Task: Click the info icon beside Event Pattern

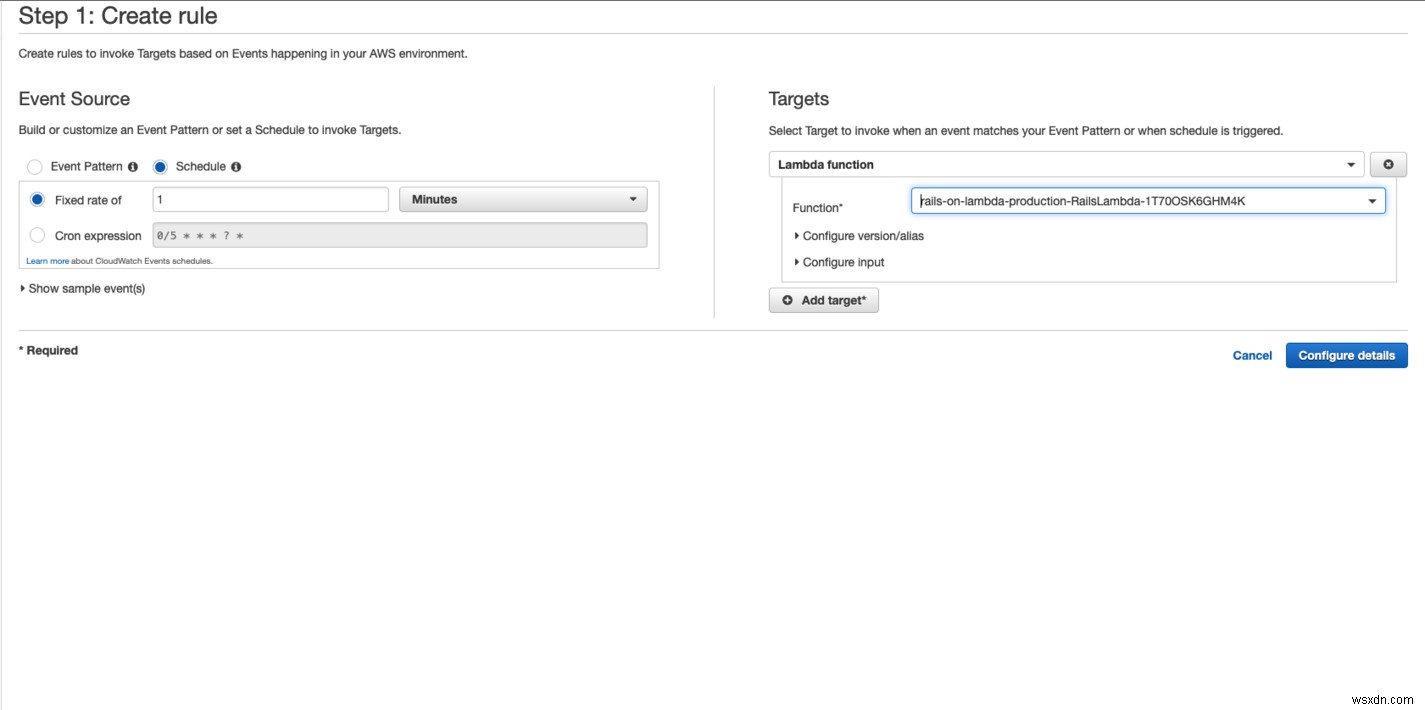Action: tap(133, 166)
